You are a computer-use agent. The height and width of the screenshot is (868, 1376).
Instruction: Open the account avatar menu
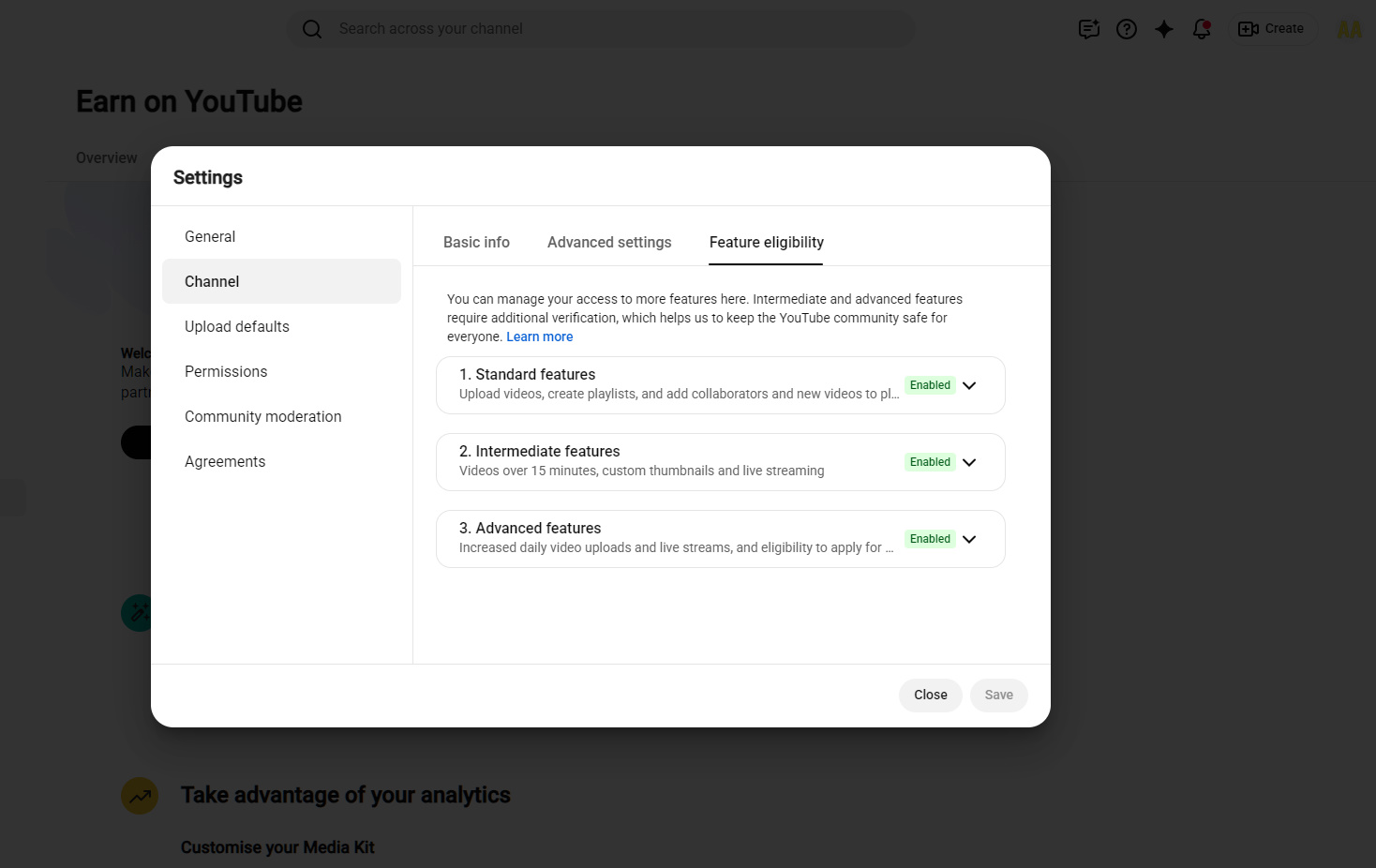coord(1350,29)
